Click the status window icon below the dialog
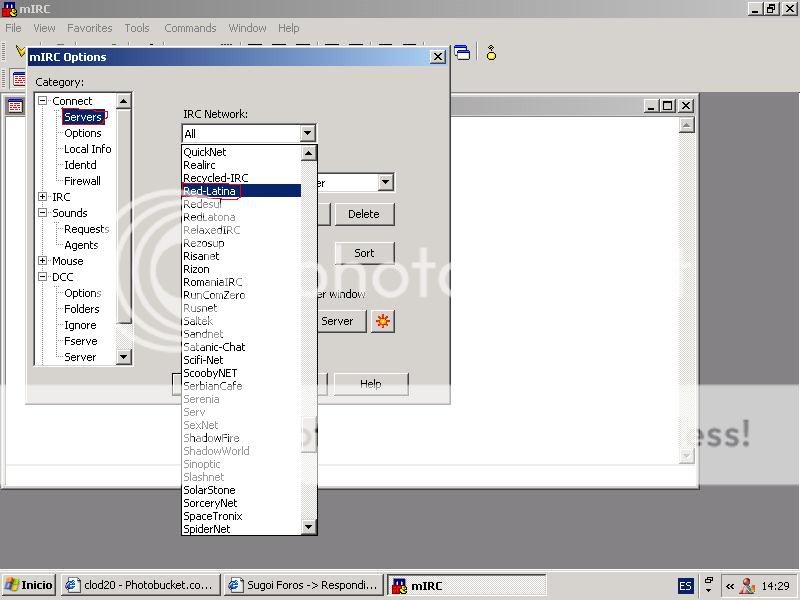The width and height of the screenshot is (800, 600). tap(16, 106)
